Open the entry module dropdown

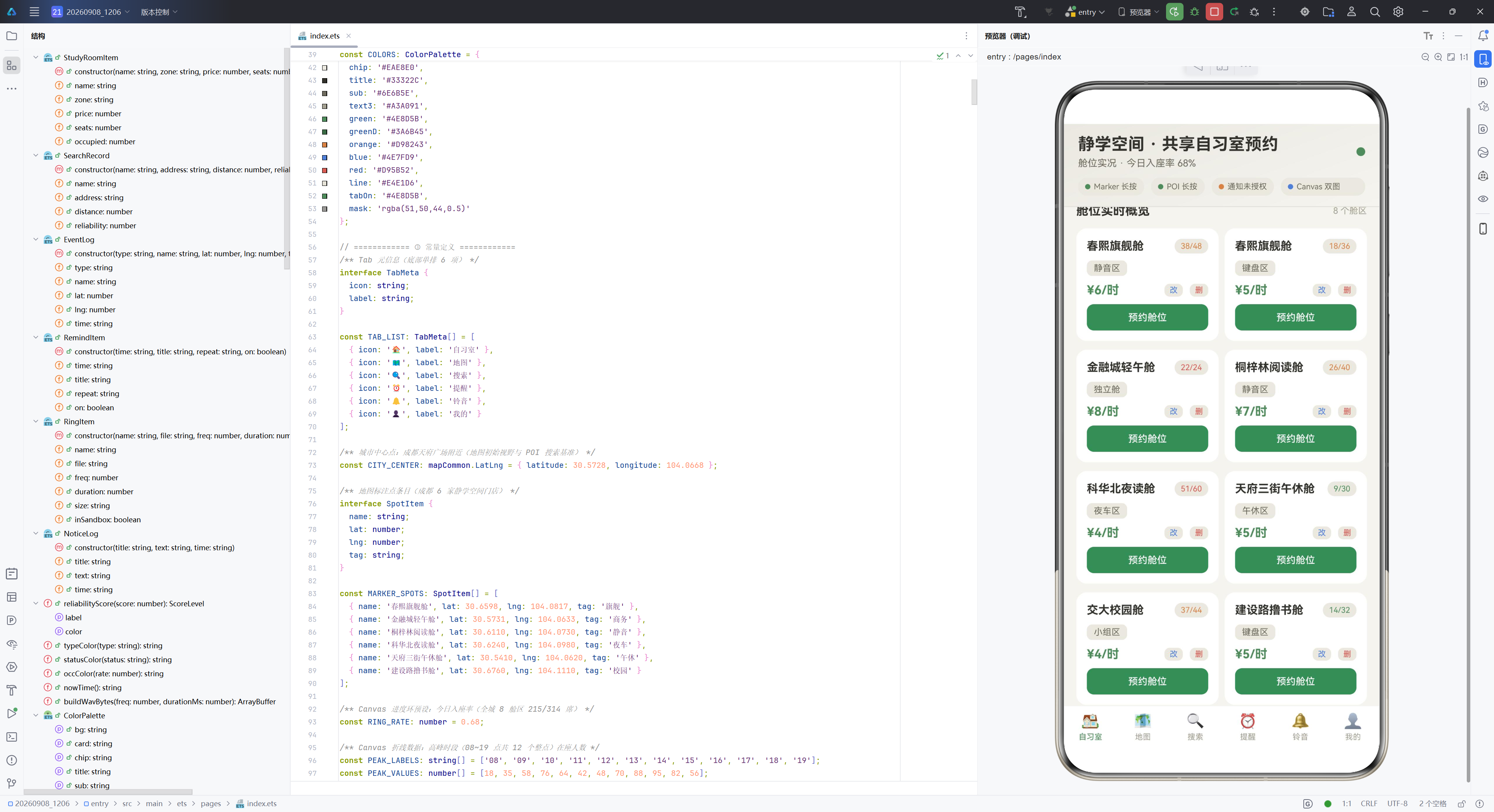pyautogui.click(x=1085, y=12)
